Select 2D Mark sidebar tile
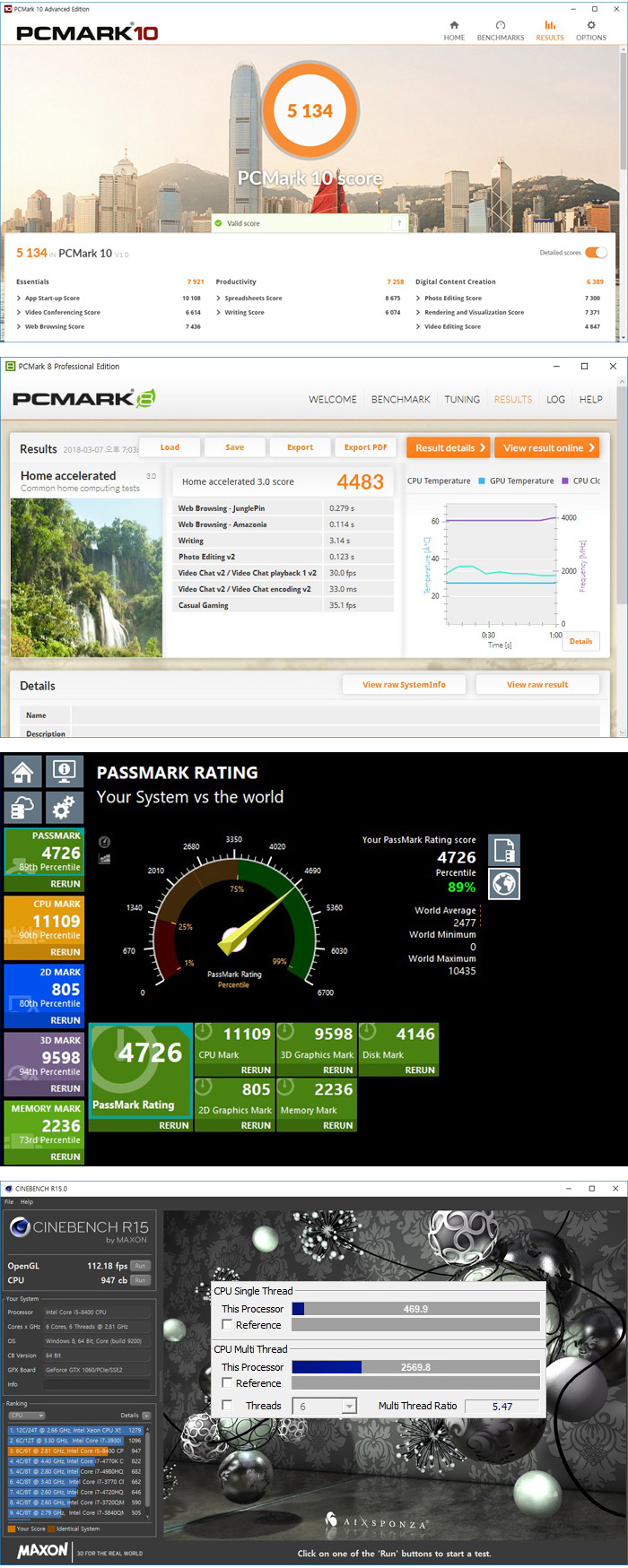This screenshot has width=628, height=1568. tap(44, 996)
